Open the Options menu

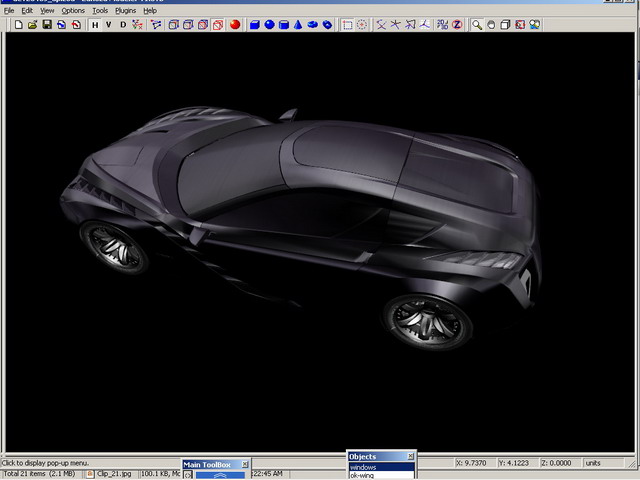click(73, 10)
